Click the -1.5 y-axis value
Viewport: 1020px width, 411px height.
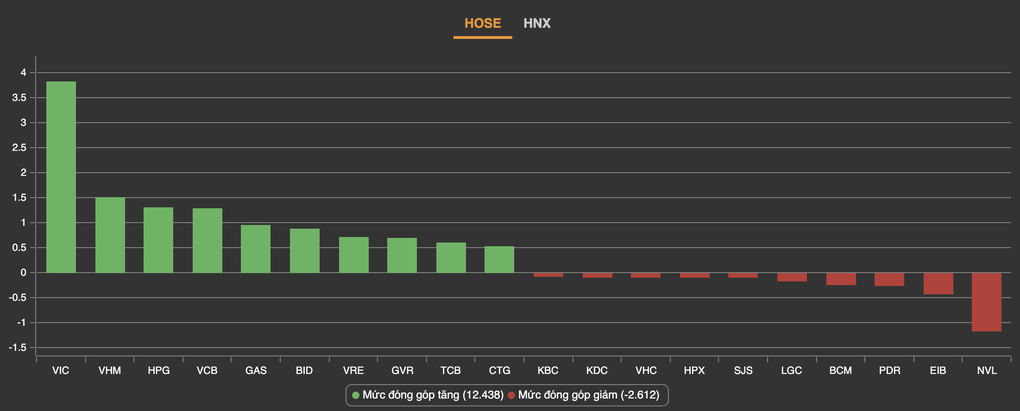pyautogui.click(x=17, y=348)
